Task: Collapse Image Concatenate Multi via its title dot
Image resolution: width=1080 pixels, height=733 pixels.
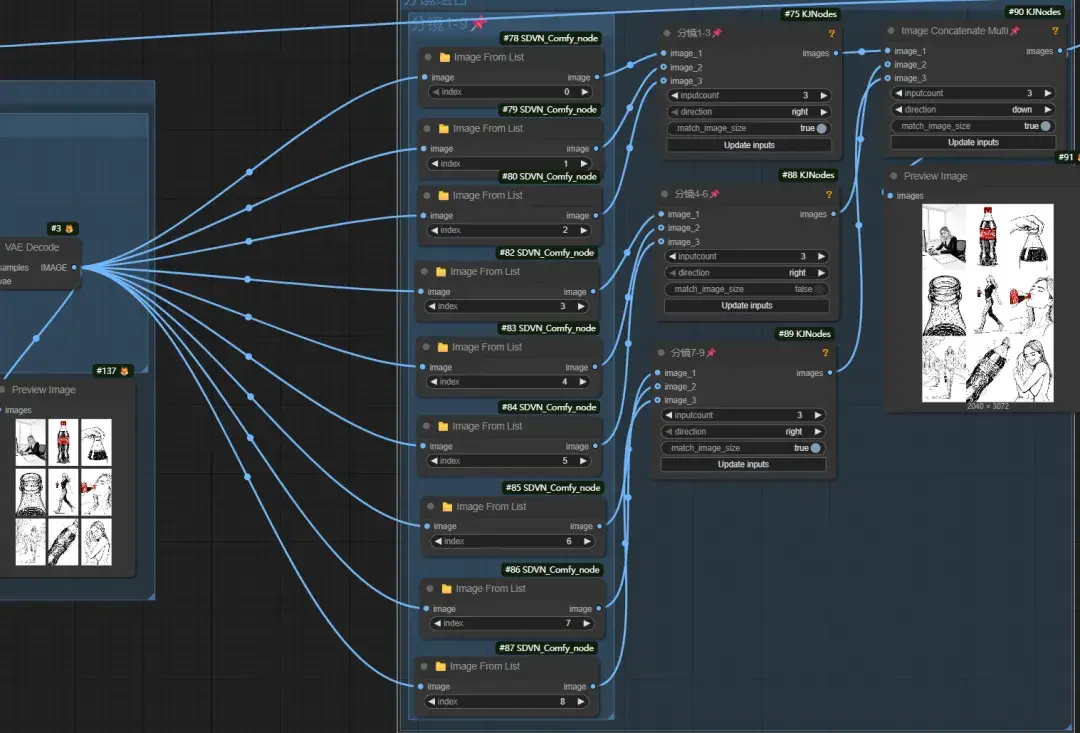Action: pos(891,31)
